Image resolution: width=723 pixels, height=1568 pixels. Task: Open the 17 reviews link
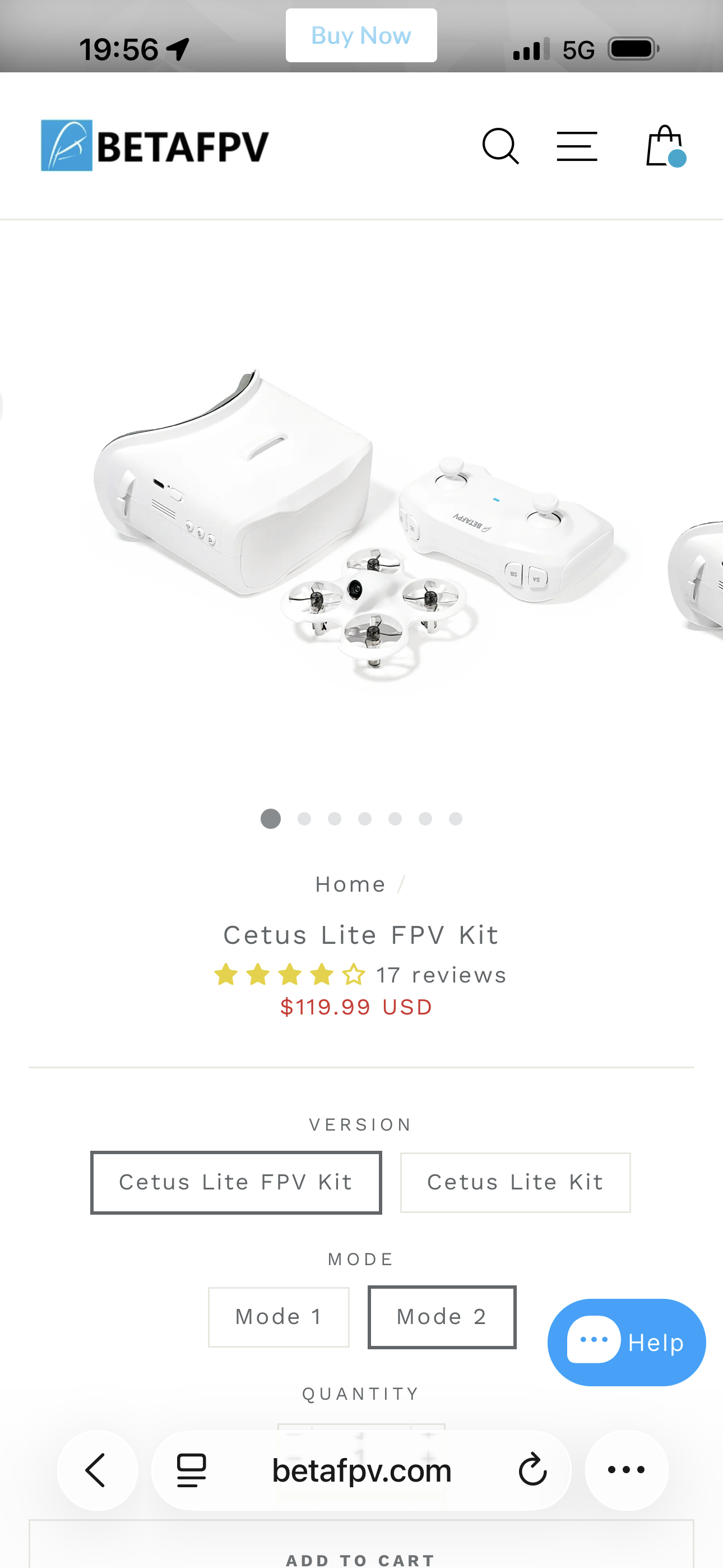tap(441, 975)
